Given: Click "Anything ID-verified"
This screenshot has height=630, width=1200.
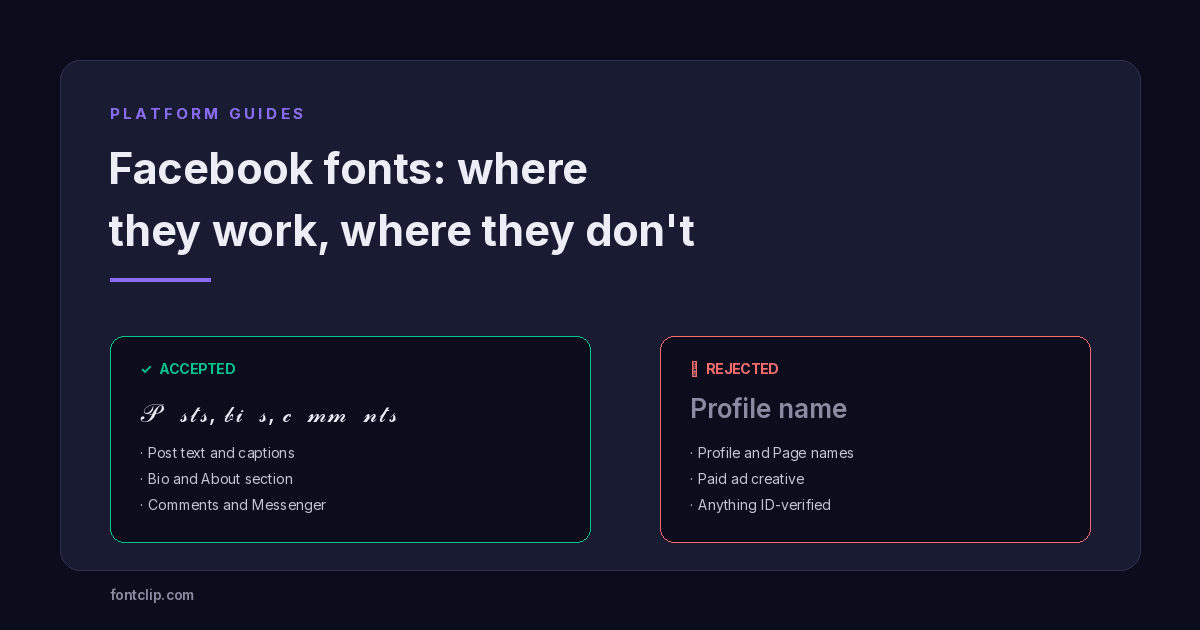Looking at the screenshot, I should 764,505.
